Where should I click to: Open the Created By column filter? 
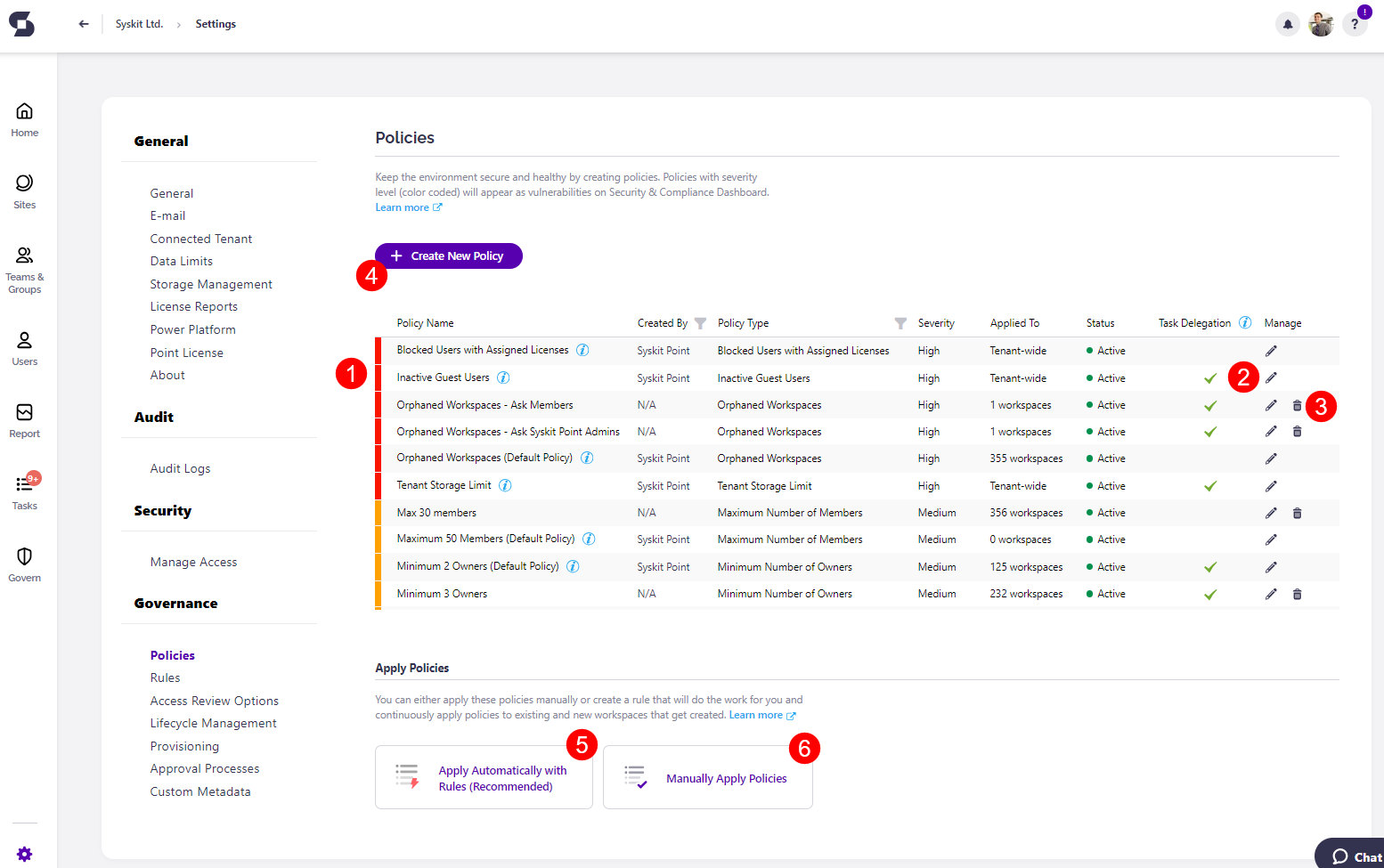pos(700,322)
